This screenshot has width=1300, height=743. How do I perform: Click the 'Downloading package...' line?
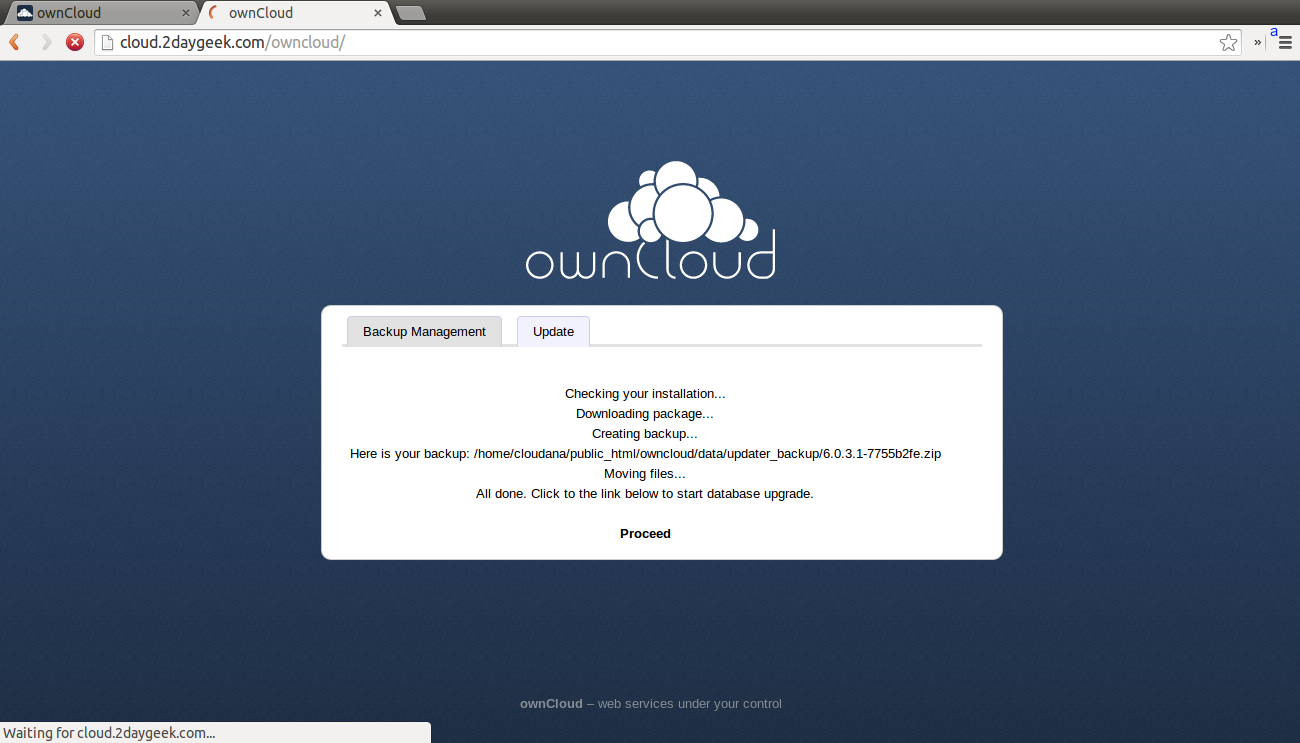point(645,413)
